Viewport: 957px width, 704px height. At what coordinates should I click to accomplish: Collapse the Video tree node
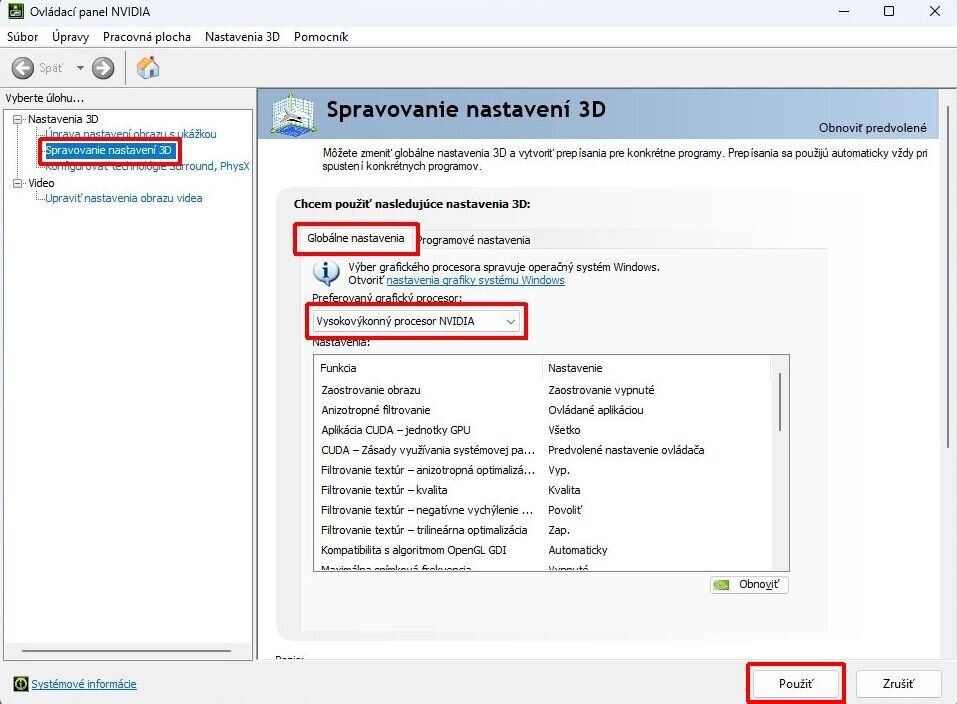coord(18,183)
